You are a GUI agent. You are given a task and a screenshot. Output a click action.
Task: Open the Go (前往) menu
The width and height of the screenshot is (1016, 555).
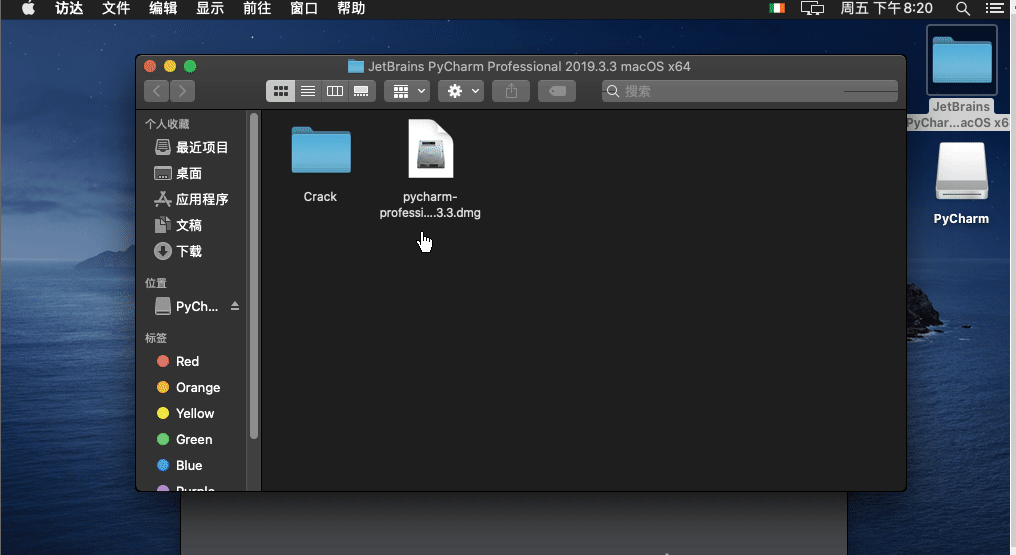pos(257,8)
